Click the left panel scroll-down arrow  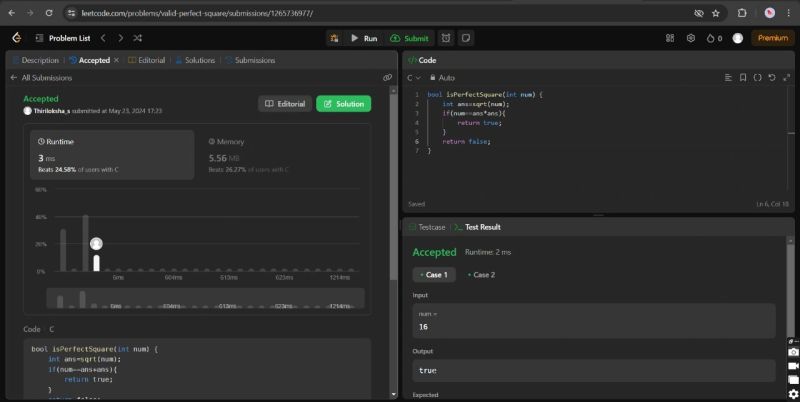pyautogui.click(x=393, y=394)
